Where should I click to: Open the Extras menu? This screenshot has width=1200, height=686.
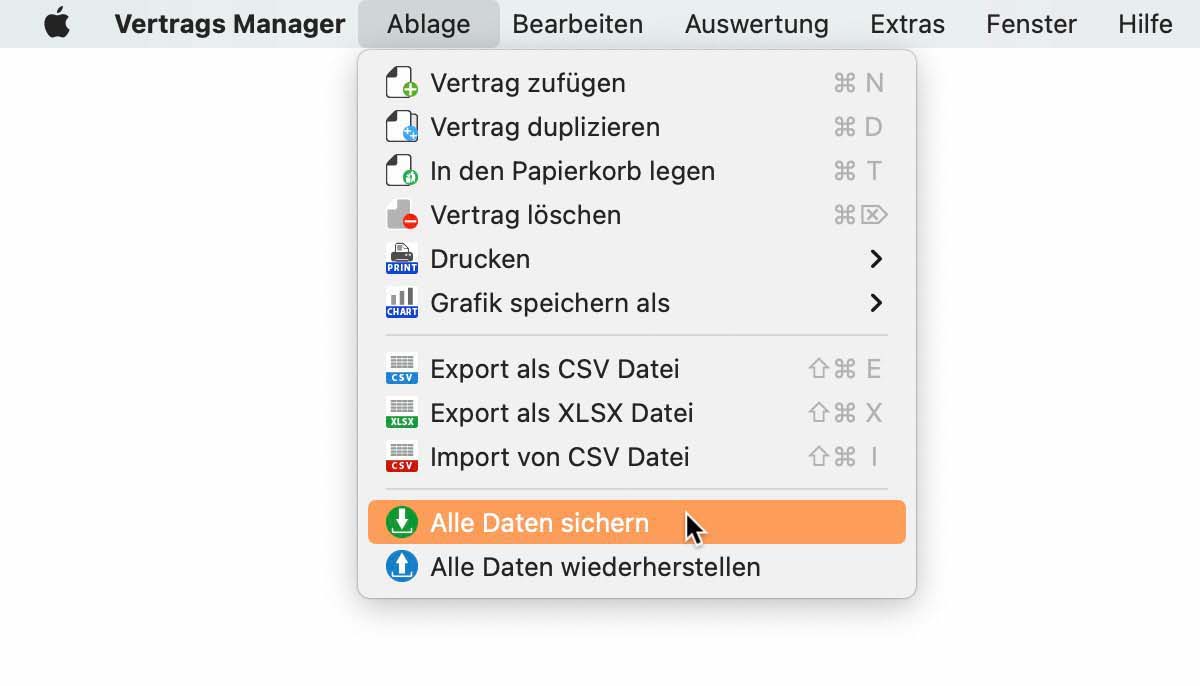pos(907,24)
